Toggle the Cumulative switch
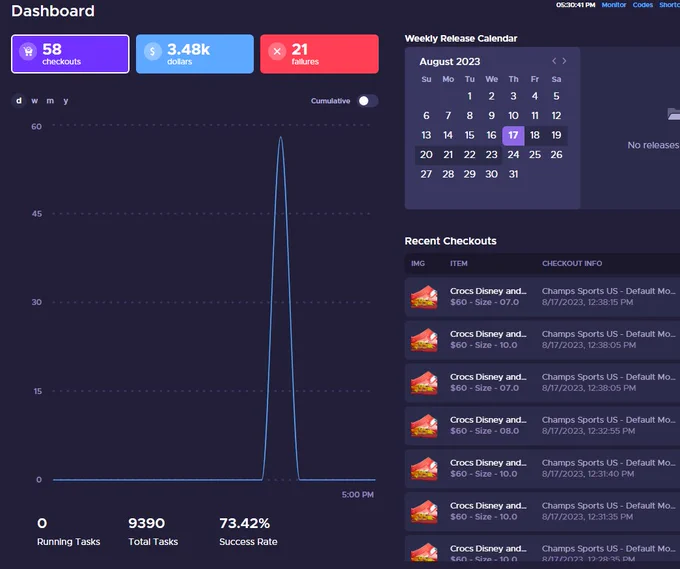Viewport: 680px width, 569px height. click(x=368, y=101)
